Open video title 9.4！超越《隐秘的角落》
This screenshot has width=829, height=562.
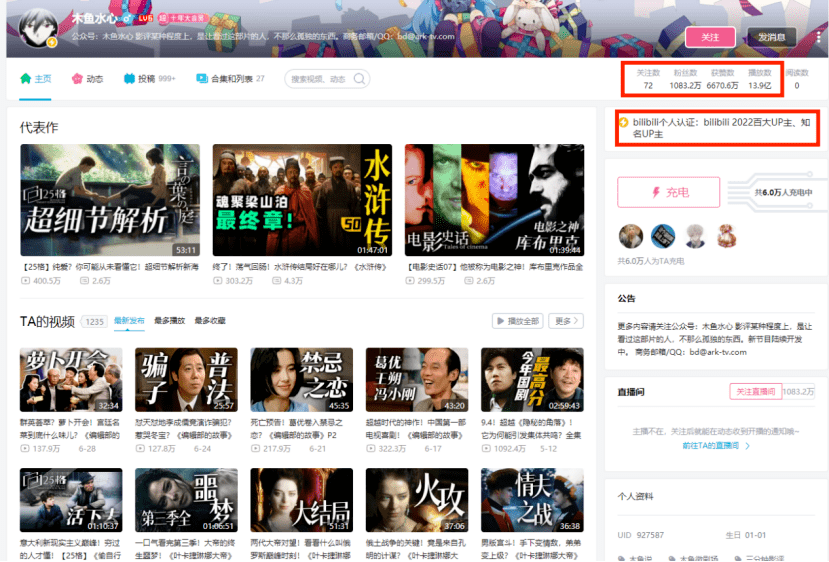(x=531, y=428)
